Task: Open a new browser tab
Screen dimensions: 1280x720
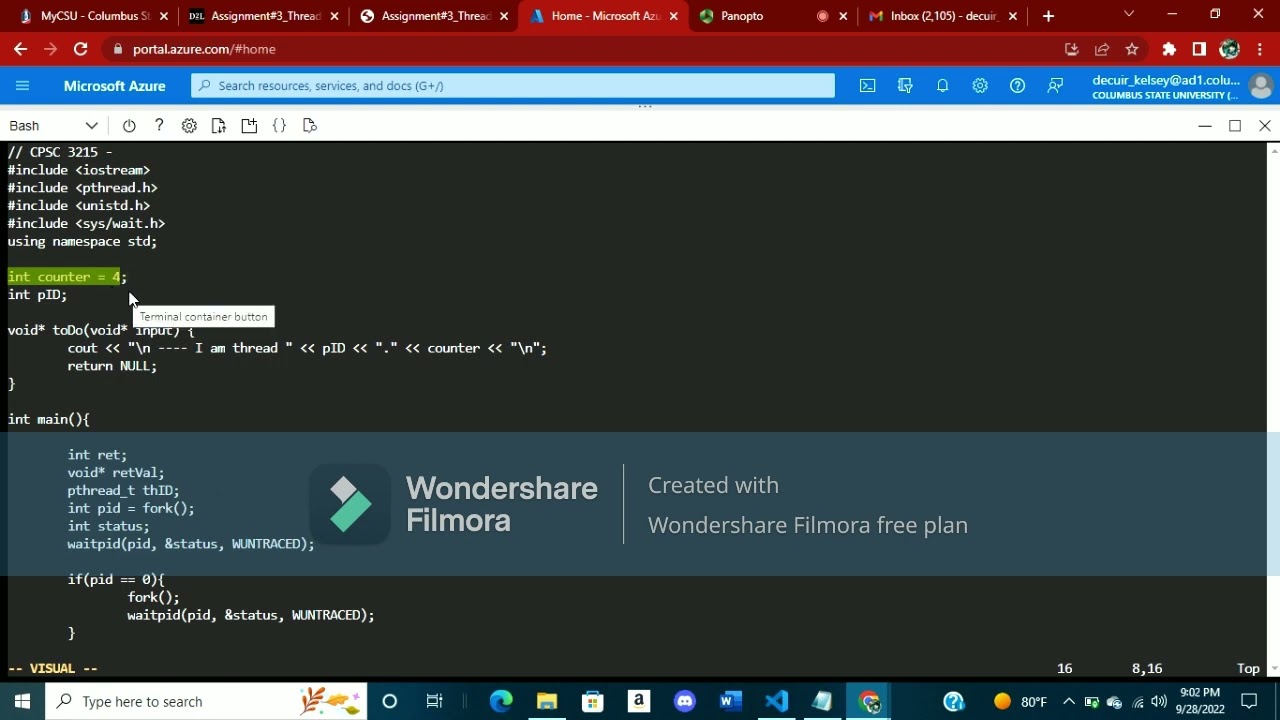Action: point(1048,16)
